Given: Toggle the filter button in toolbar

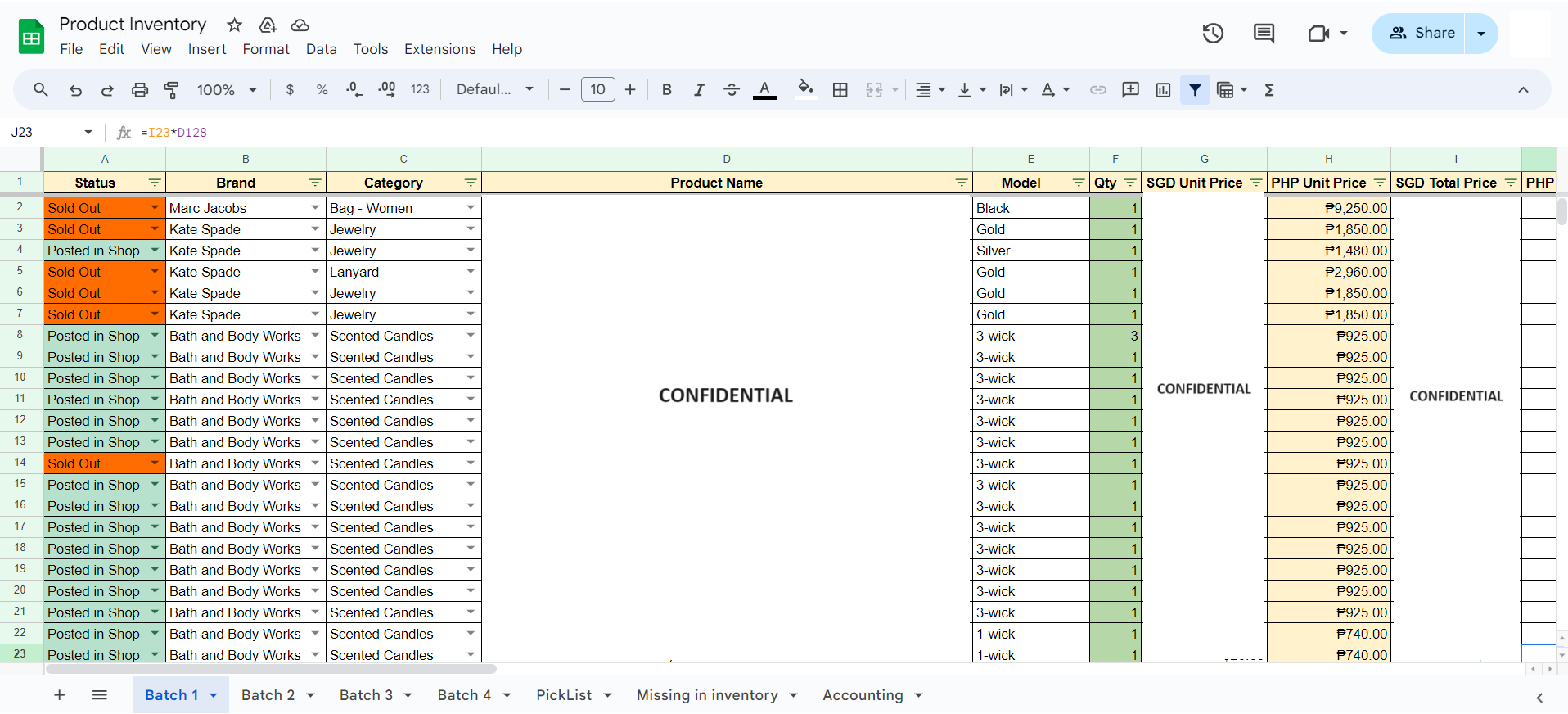Looking at the screenshot, I should point(1196,90).
